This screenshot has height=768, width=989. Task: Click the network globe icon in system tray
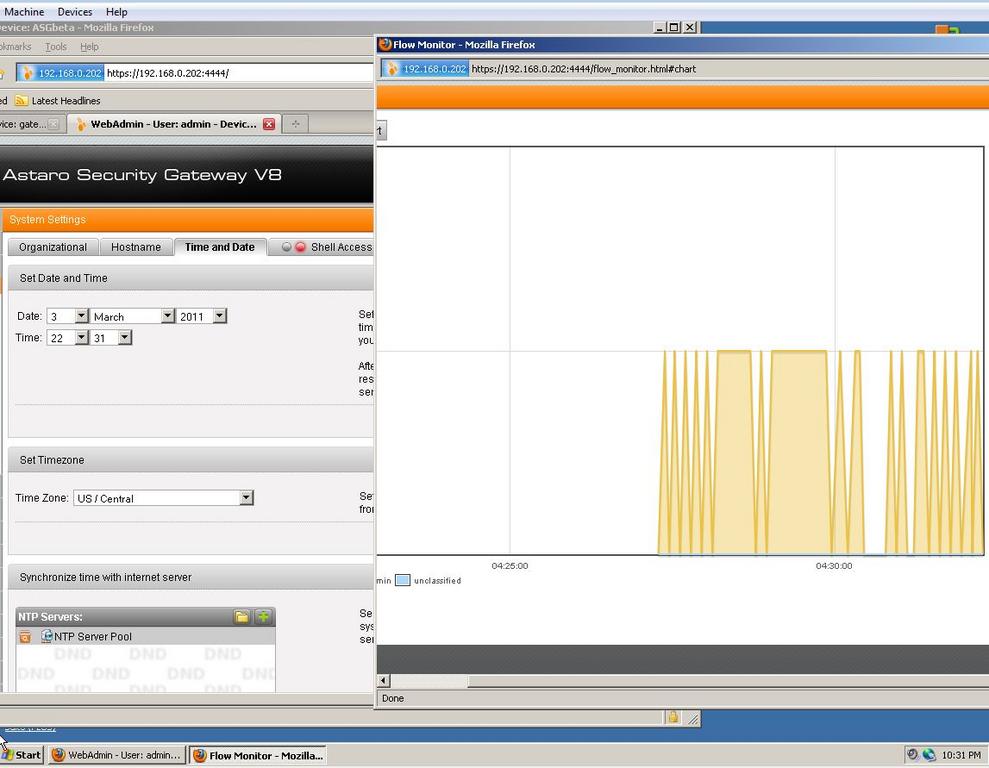(929, 755)
